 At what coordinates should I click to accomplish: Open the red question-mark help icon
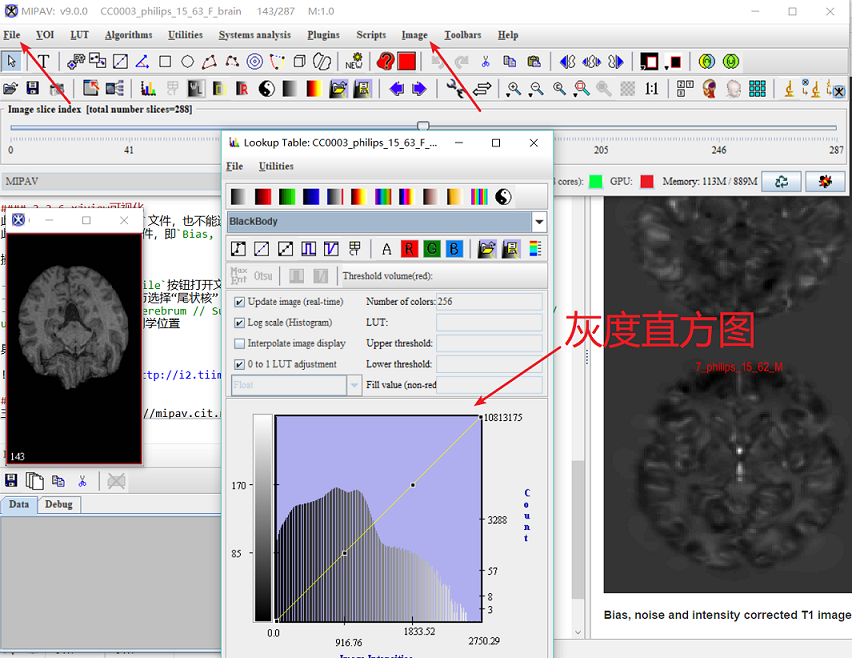pos(385,61)
